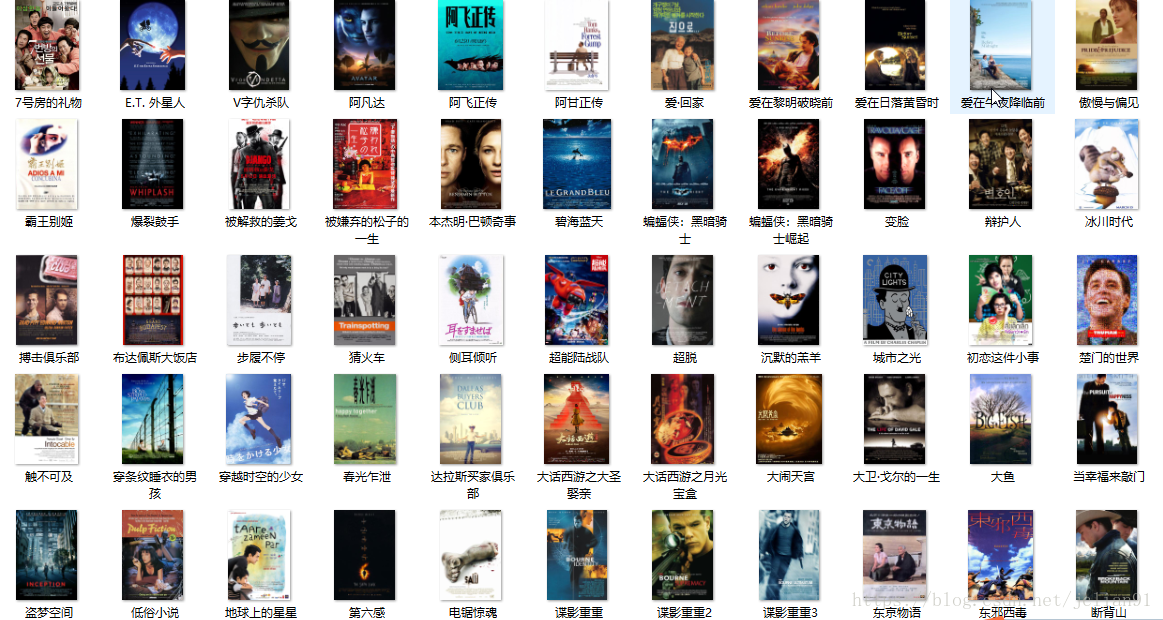Click the Whiplash 爆裂鼓手 poster
This screenshot has height=620, width=1163.
(x=153, y=164)
